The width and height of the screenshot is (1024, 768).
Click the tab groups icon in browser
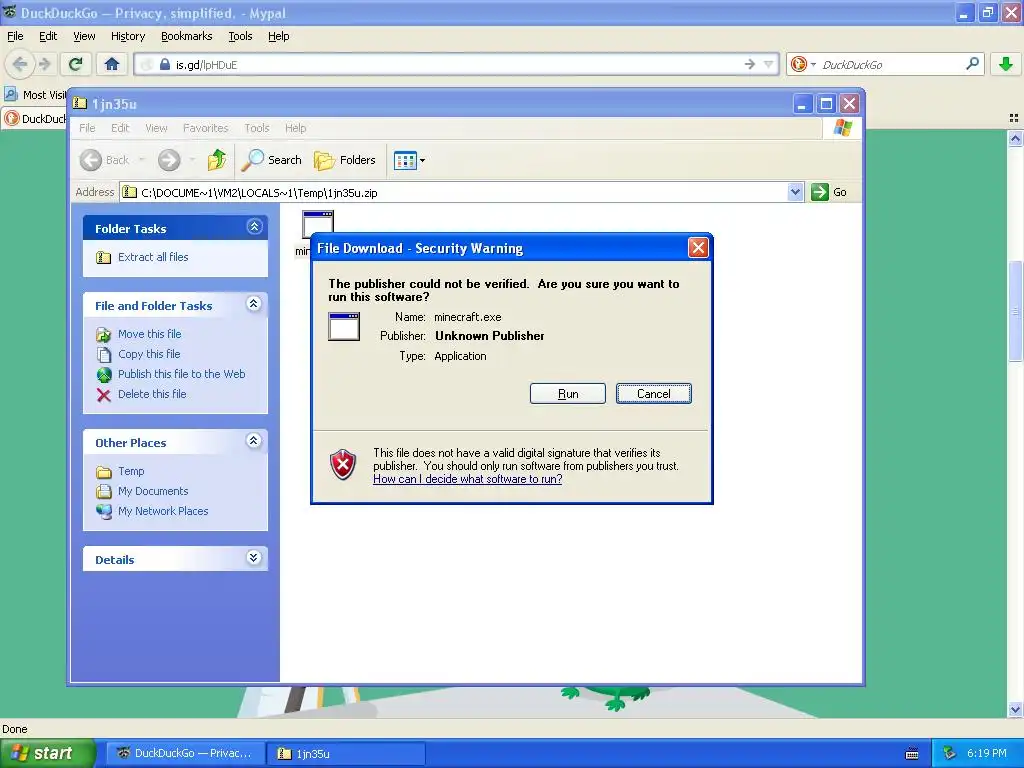click(1014, 118)
